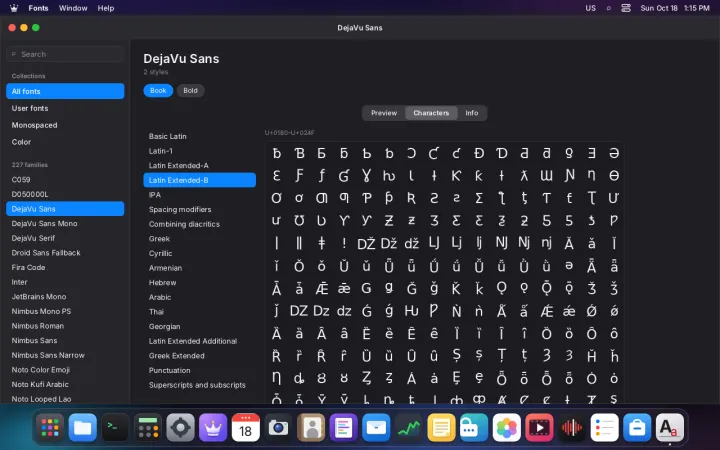Open the Fonts menu
Viewport: 720px width, 450px height.
[39, 8]
